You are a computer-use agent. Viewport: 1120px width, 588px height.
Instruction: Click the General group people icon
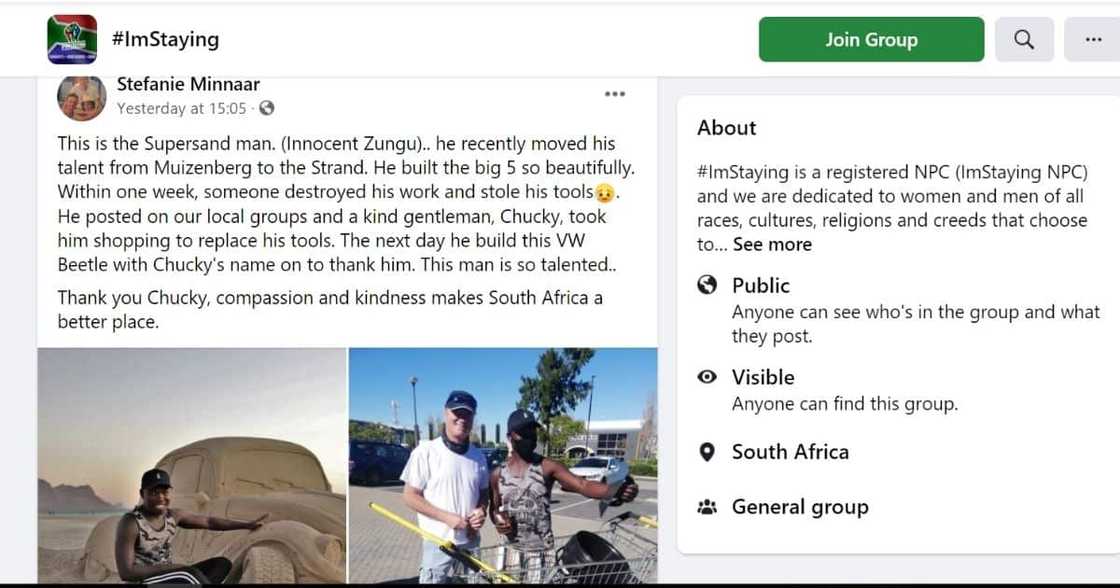[707, 507]
